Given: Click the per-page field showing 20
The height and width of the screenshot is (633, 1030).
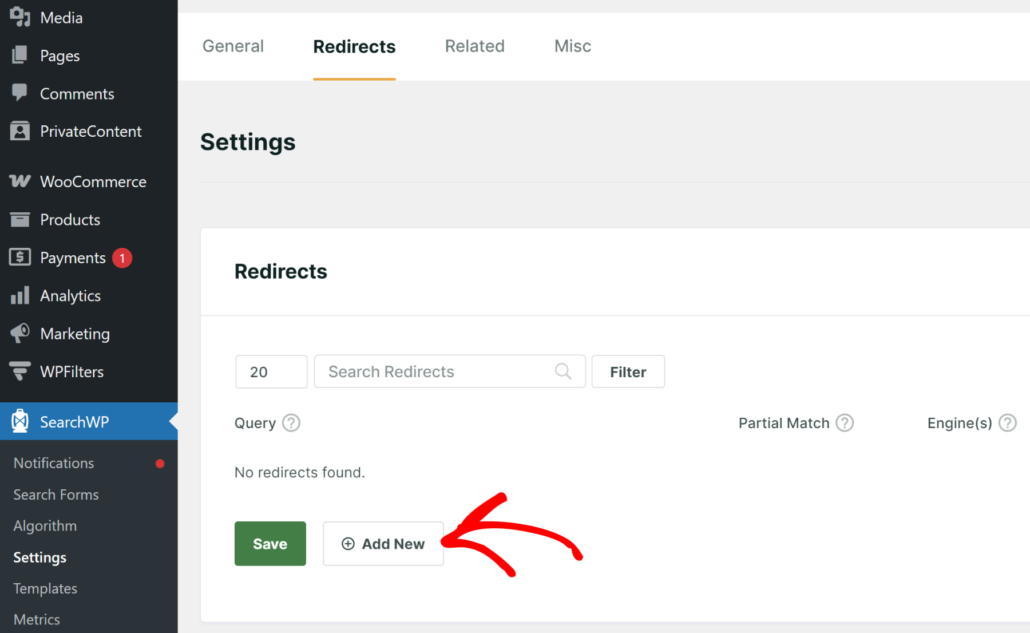Looking at the screenshot, I should tap(271, 372).
